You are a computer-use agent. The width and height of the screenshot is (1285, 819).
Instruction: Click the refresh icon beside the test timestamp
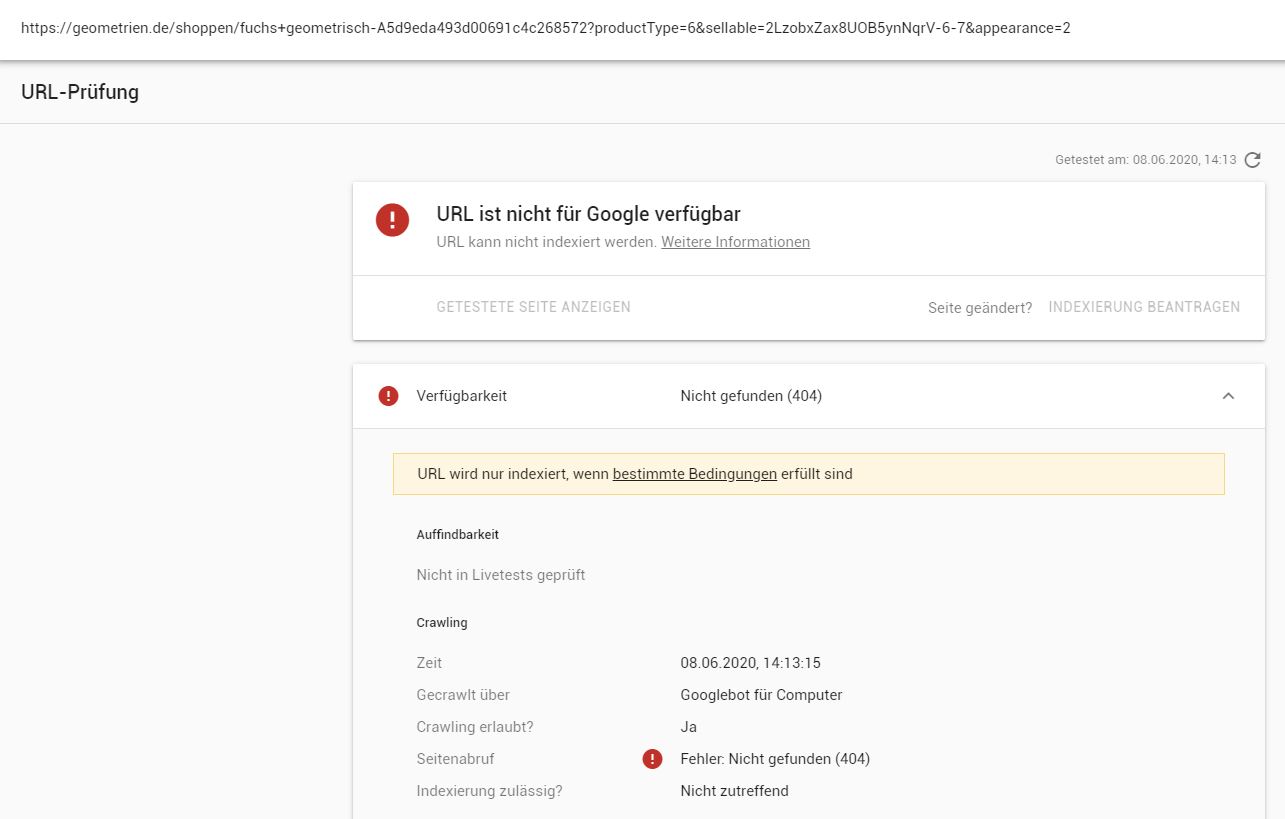tap(1252, 160)
